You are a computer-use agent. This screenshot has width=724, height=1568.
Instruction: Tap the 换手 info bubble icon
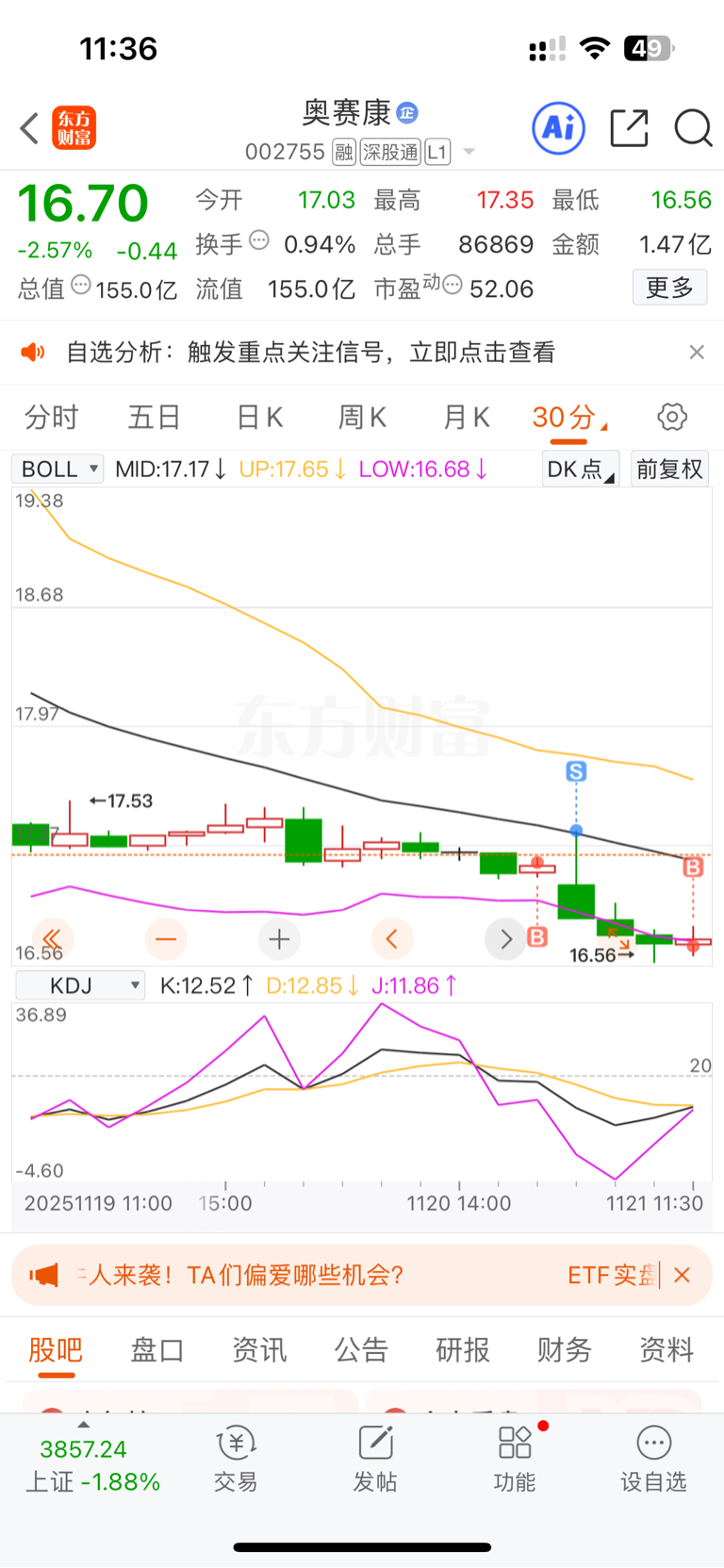point(259,240)
